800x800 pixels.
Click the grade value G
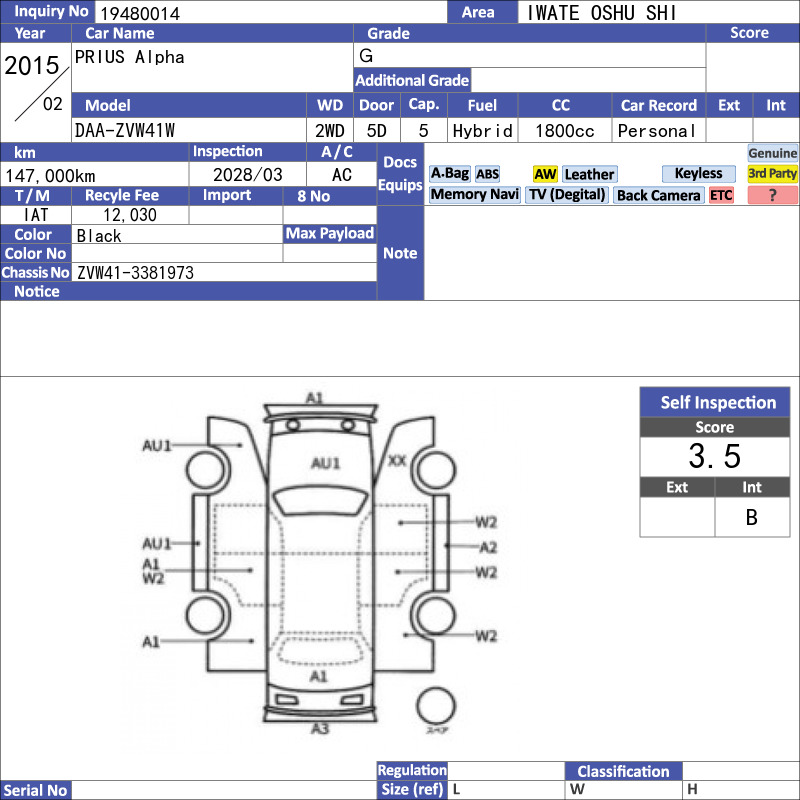pyautogui.click(x=366, y=55)
